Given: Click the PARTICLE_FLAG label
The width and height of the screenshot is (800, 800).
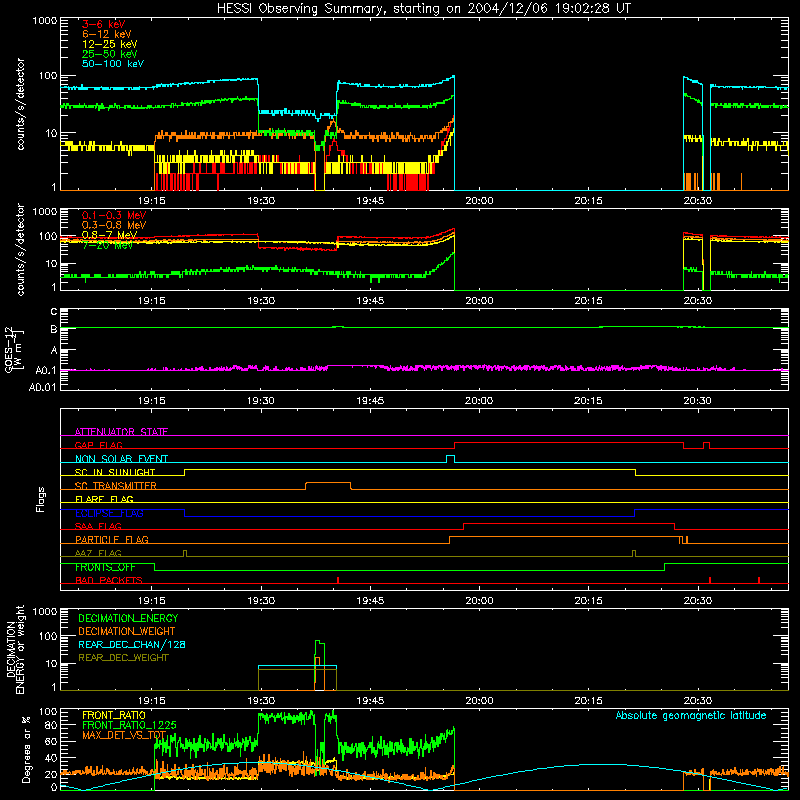Looking at the screenshot, I should click(112, 539).
